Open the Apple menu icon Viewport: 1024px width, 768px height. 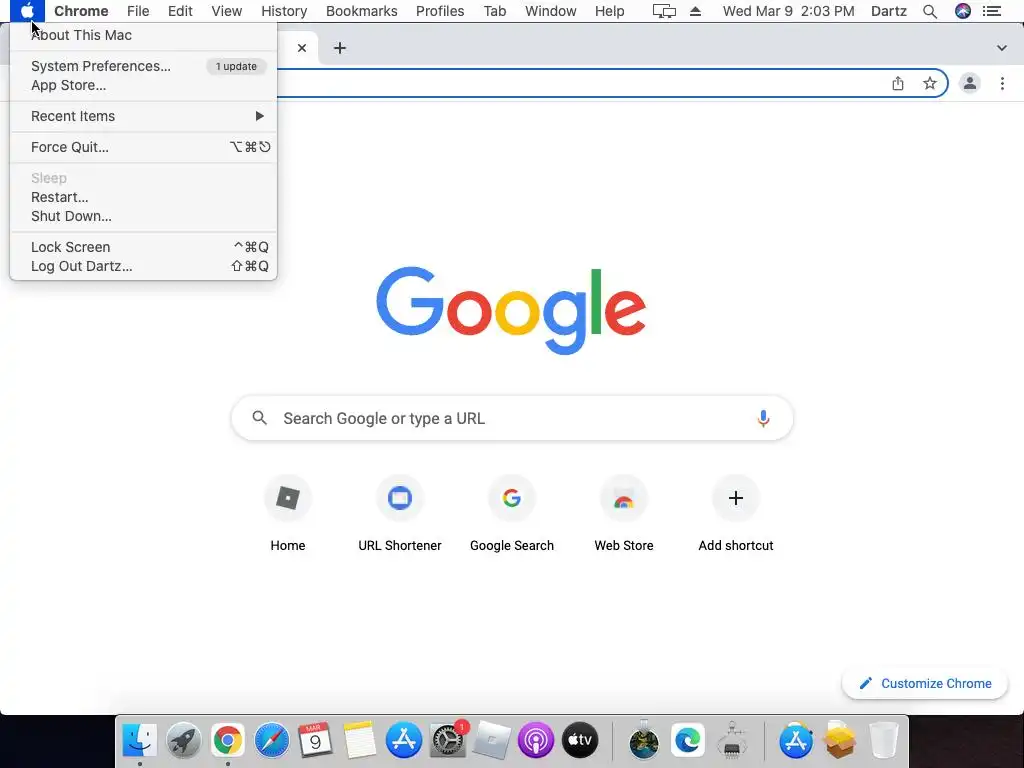[27, 11]
